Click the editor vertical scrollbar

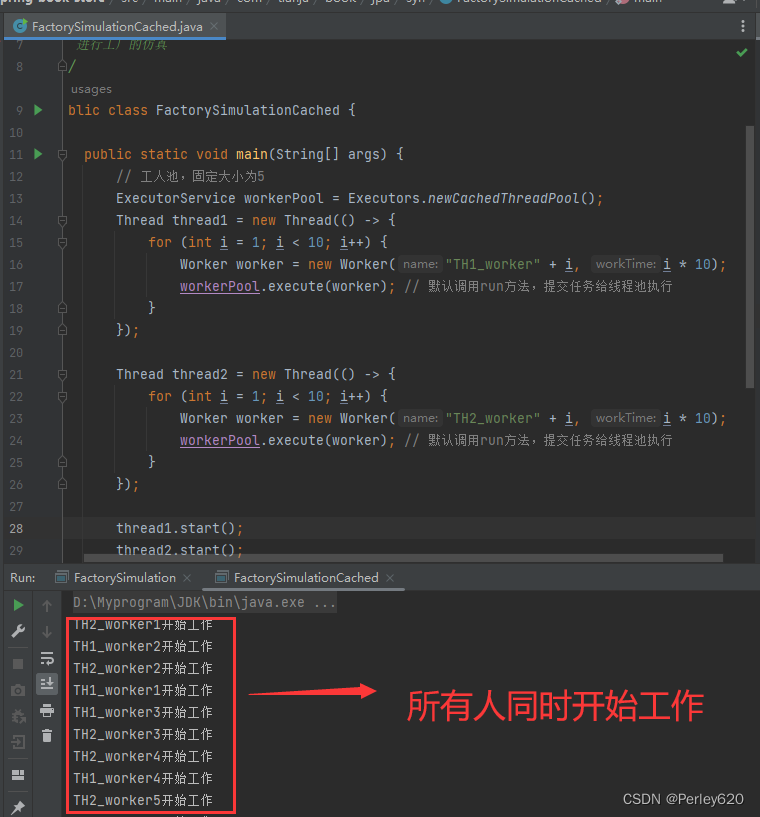coord(750,256)
